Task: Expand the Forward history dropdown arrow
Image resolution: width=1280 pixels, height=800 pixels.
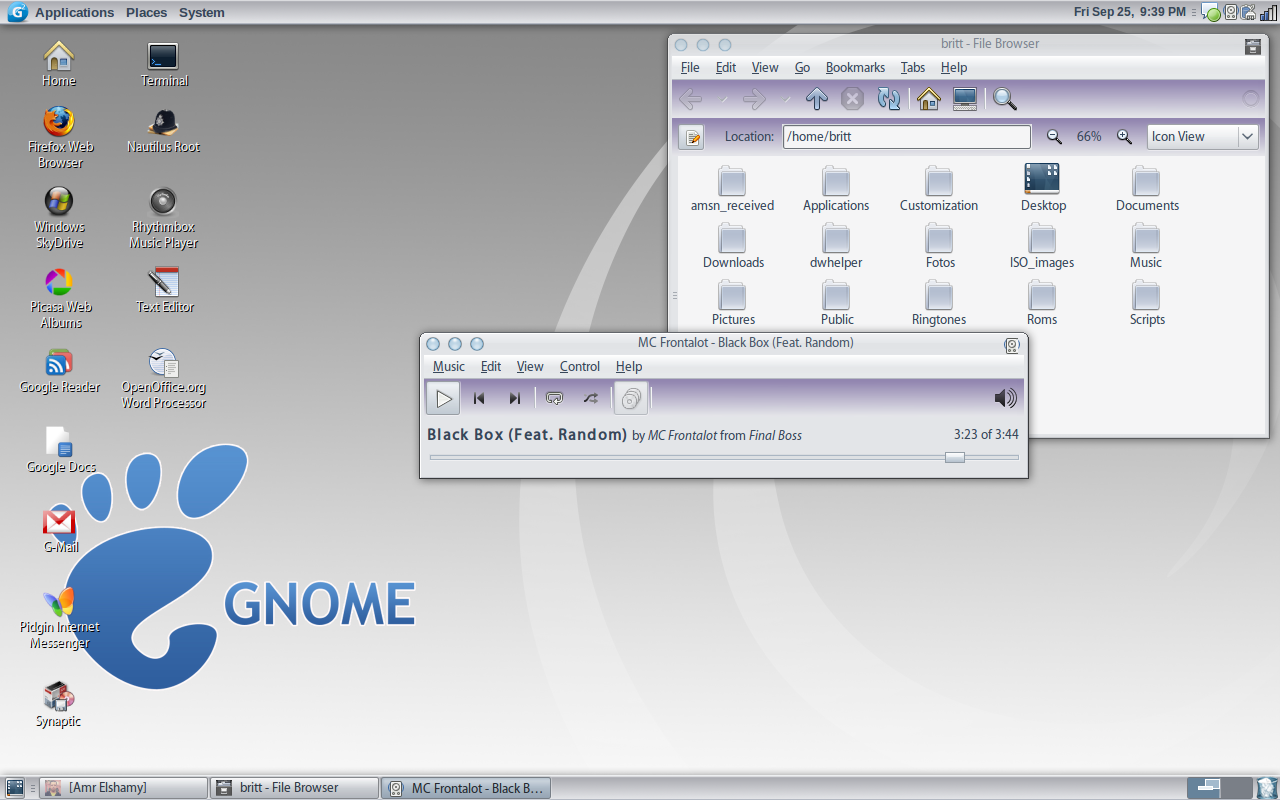Action: tap(787, 100)
